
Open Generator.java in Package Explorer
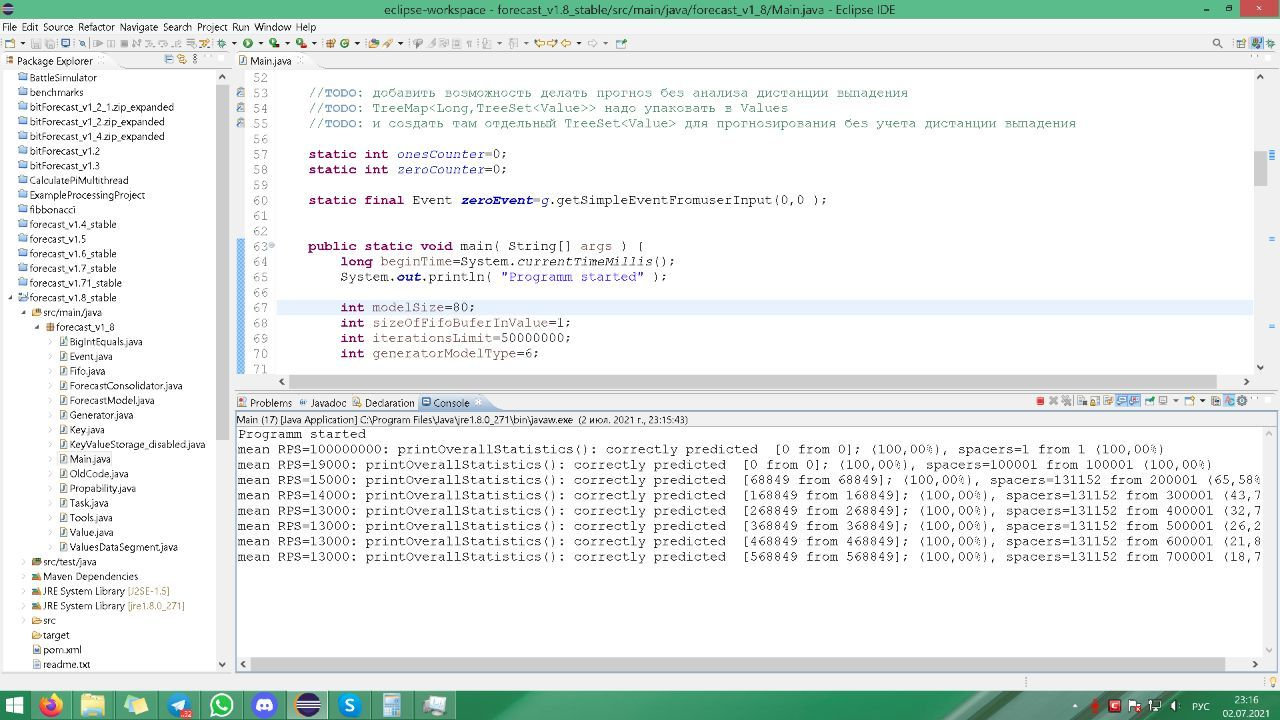pos(100,415)
